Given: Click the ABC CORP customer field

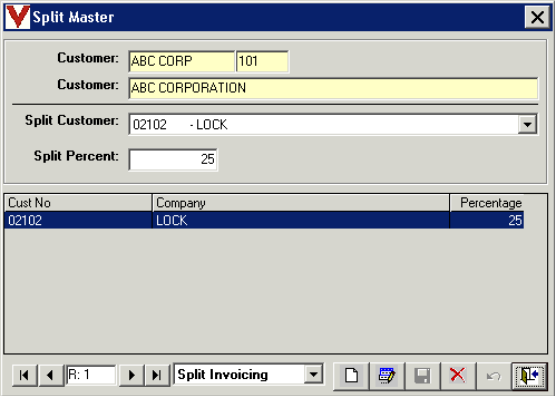Looking at the screenshot, I should coord(182,61).
